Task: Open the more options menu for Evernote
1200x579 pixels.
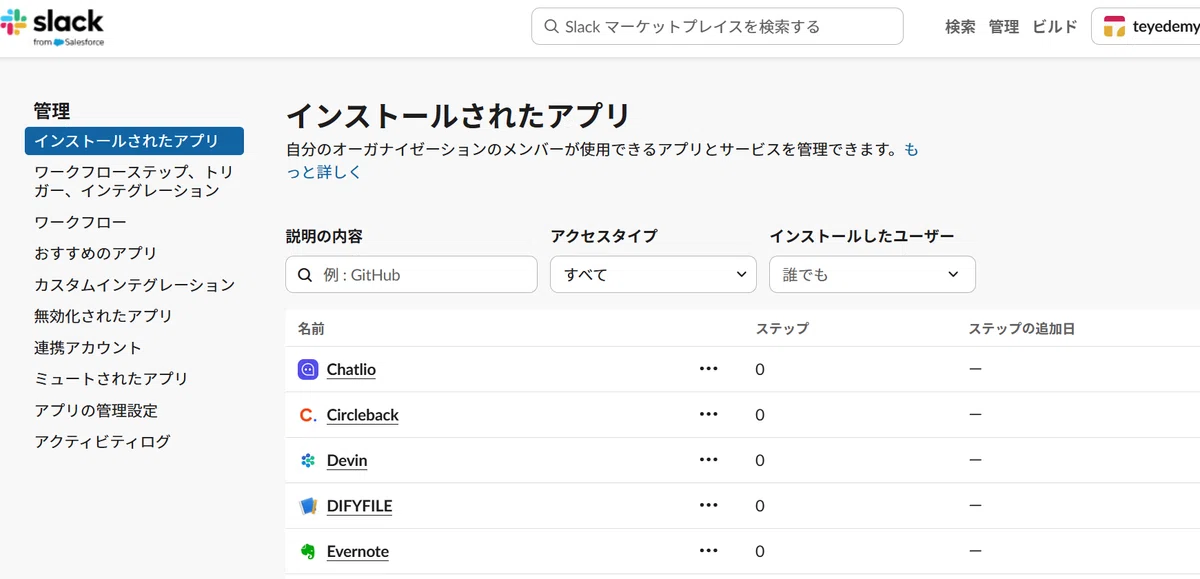Action: (x=709, y=551)
